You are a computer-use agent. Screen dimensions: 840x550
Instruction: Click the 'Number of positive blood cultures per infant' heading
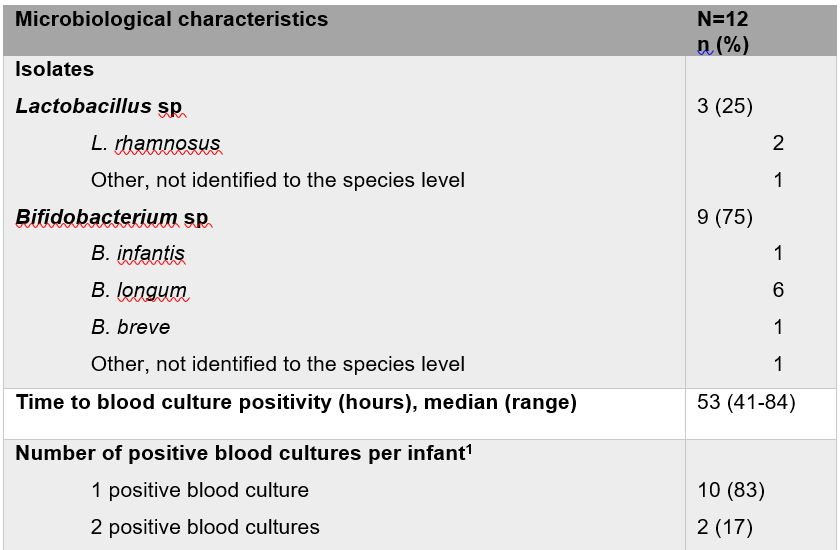(244, 453)
